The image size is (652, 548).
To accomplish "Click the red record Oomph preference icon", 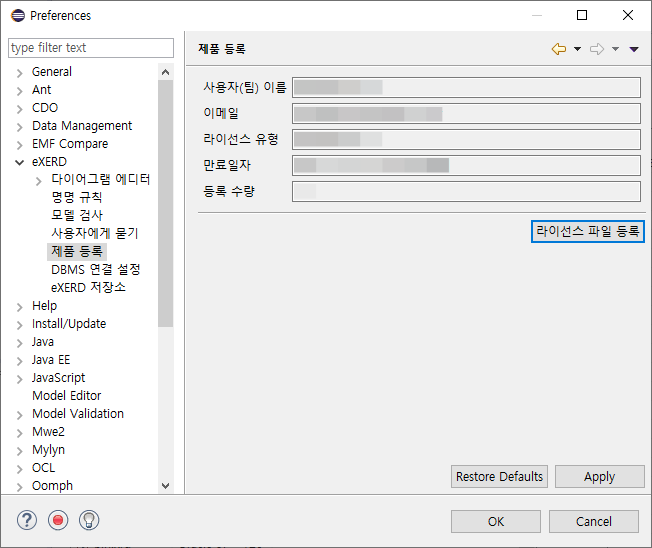I will 58,520.
